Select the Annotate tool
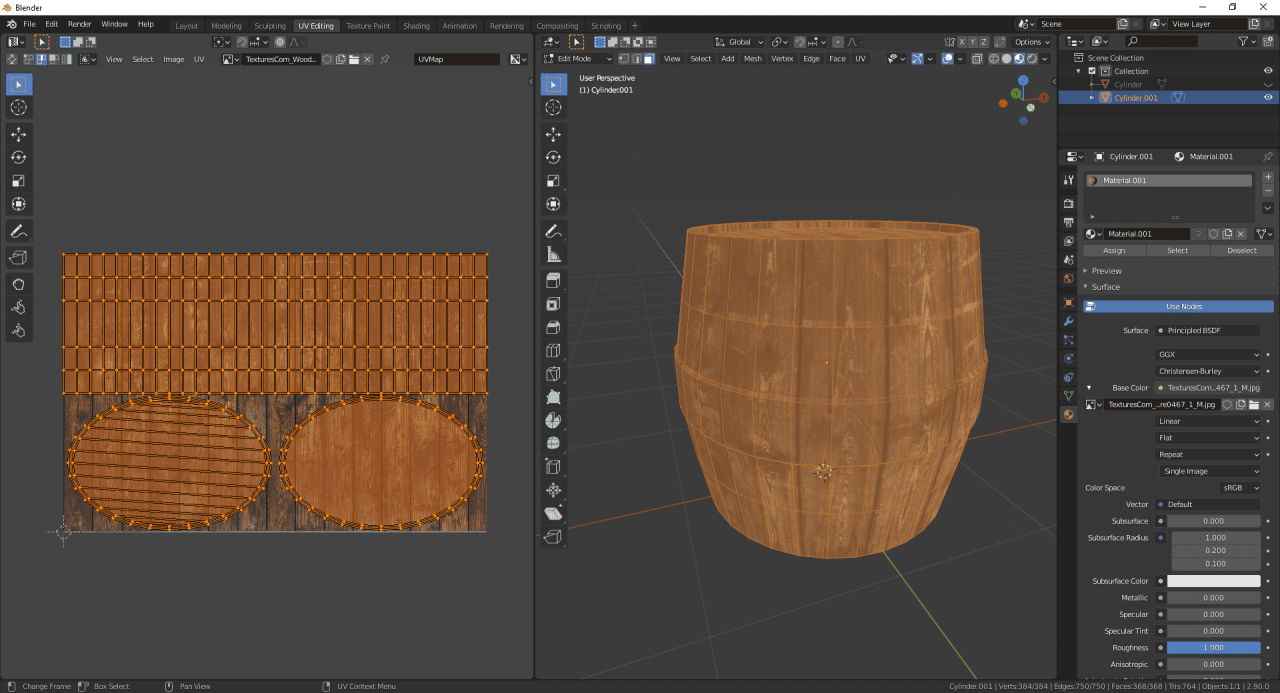The height and width of the screenshot is (693, 1280). (x=553, y=230)
